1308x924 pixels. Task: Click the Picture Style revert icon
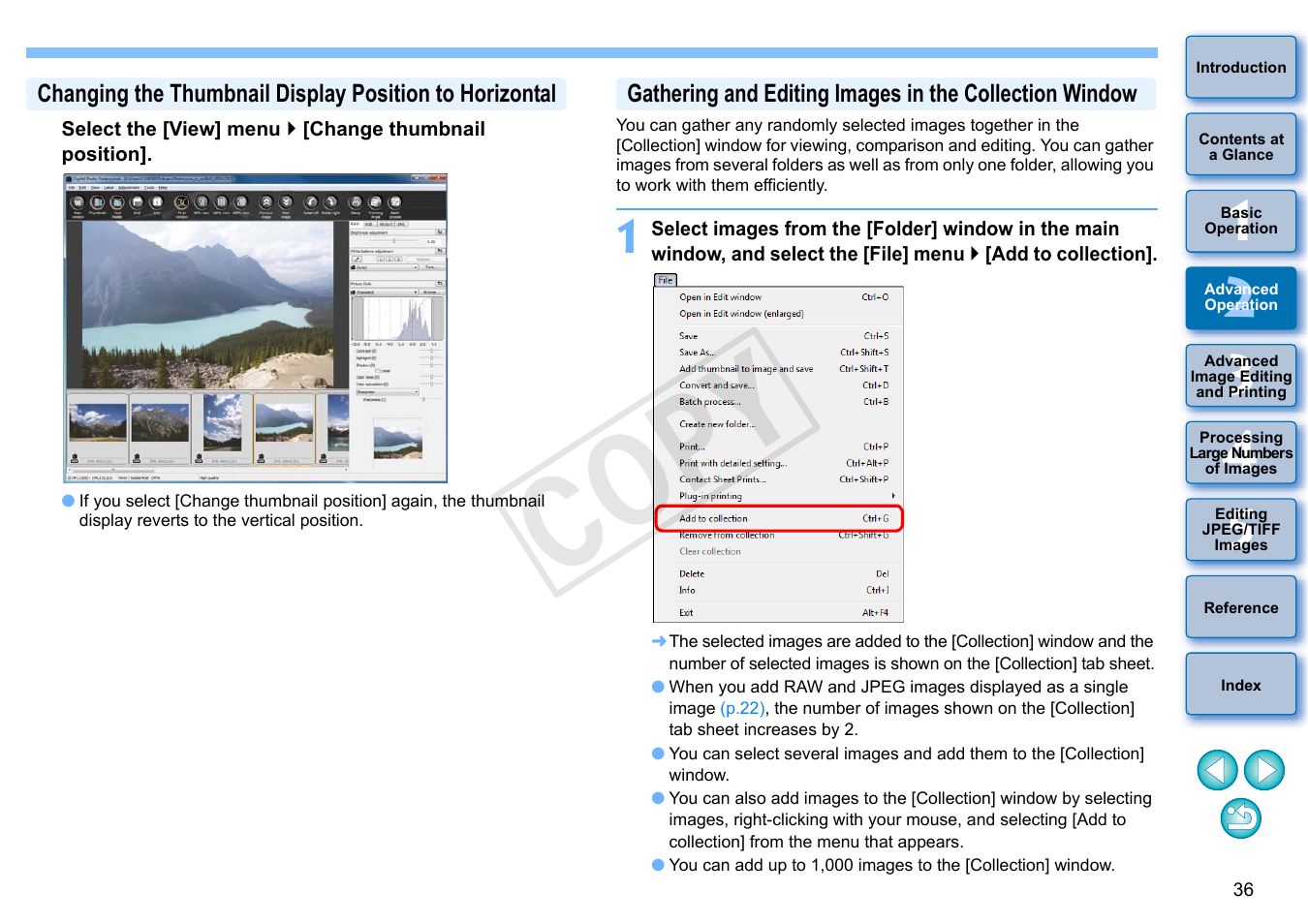point(440,284)
